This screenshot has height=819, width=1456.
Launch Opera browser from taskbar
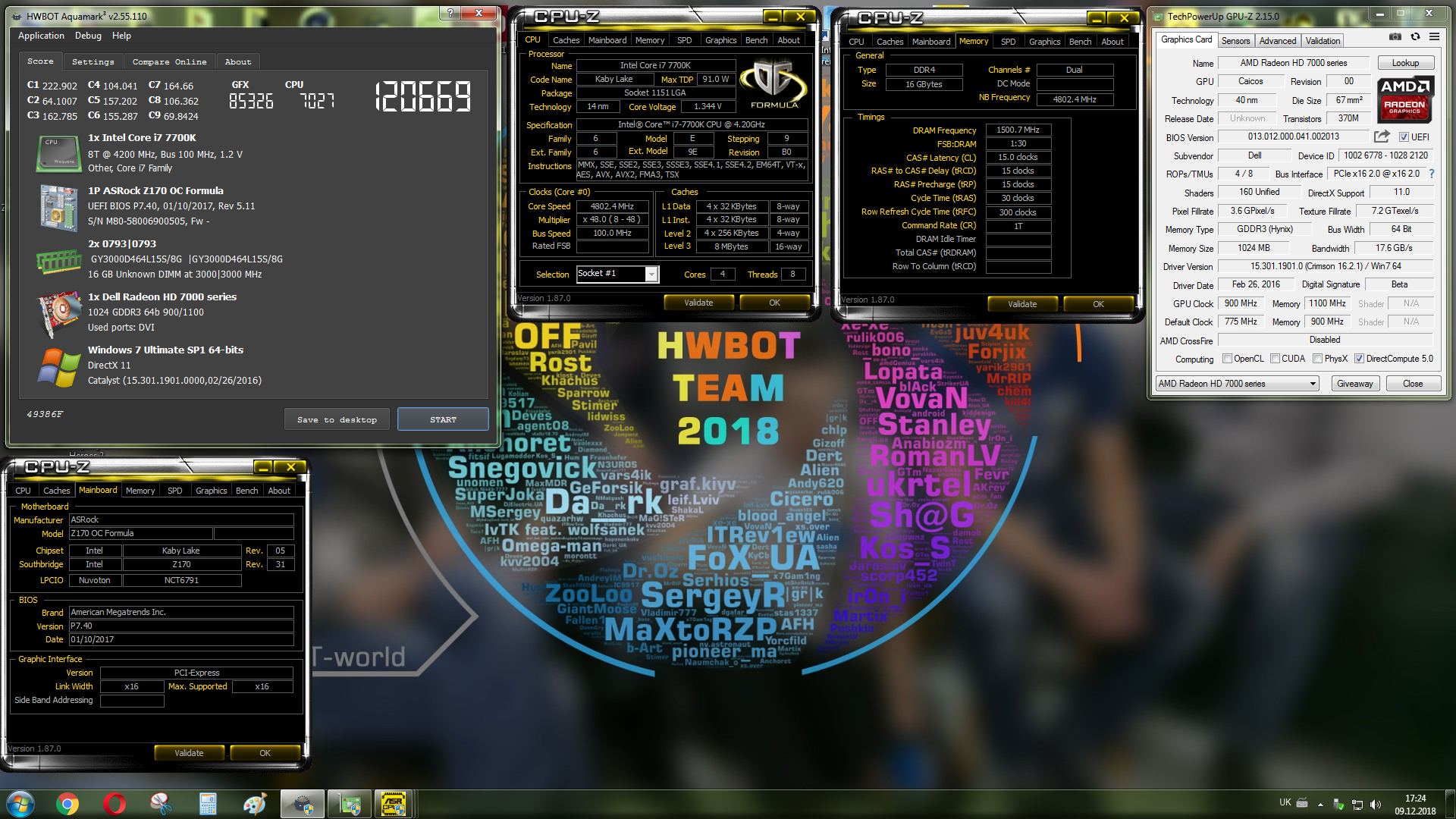(115, 804)
